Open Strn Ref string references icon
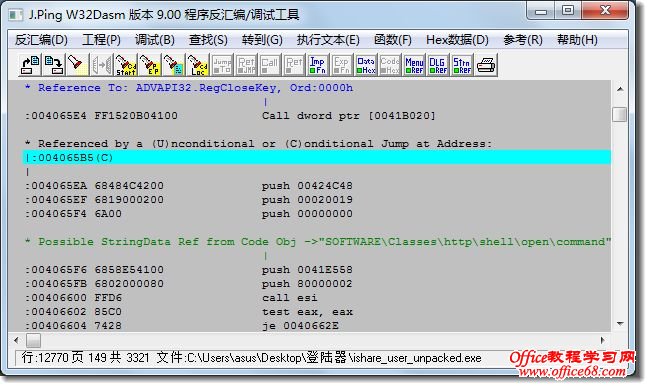 (x=462, y=65)
